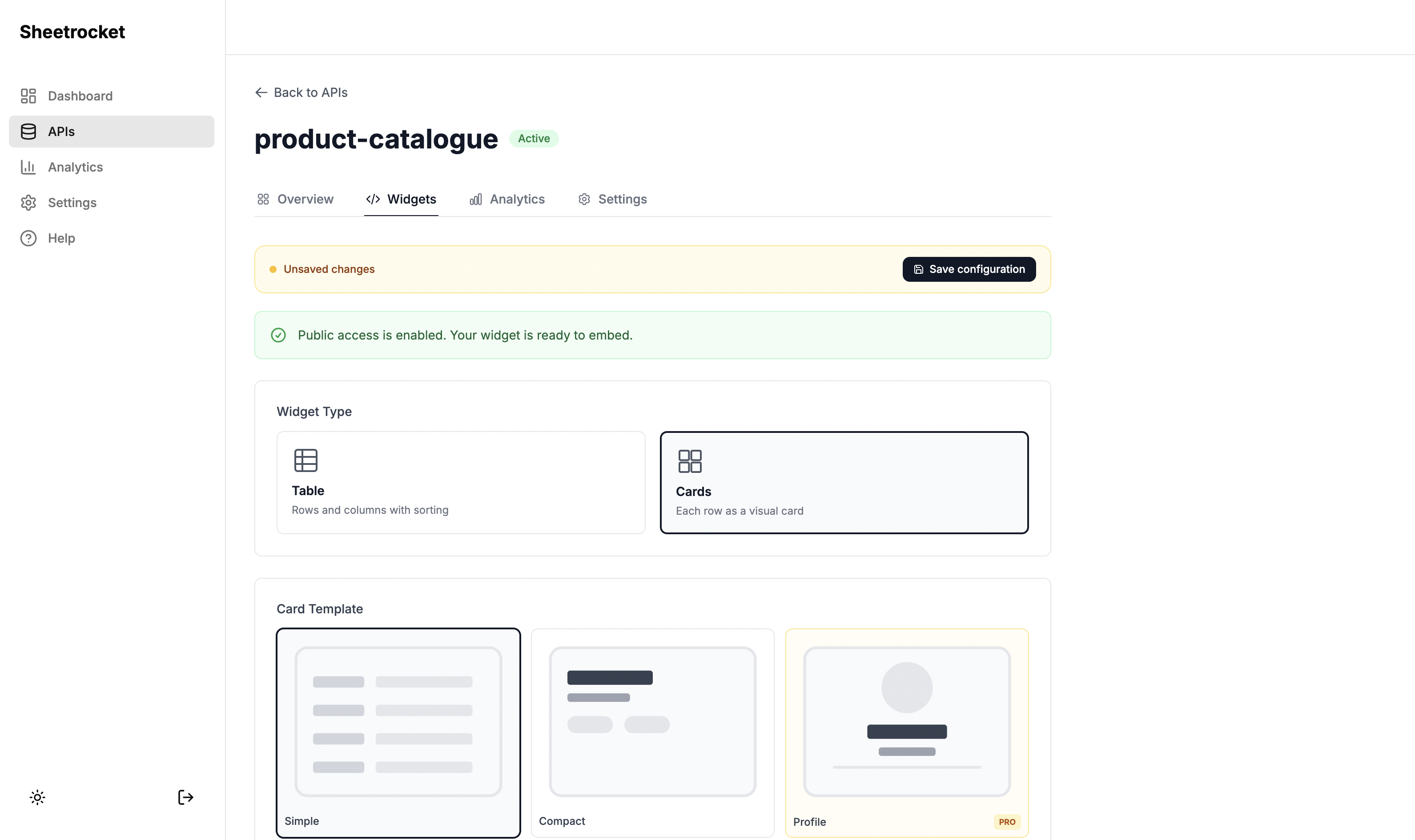The image size is (1415, 840).
Task: Toggle light/dark theme sun icon
Action: (37, 797)
